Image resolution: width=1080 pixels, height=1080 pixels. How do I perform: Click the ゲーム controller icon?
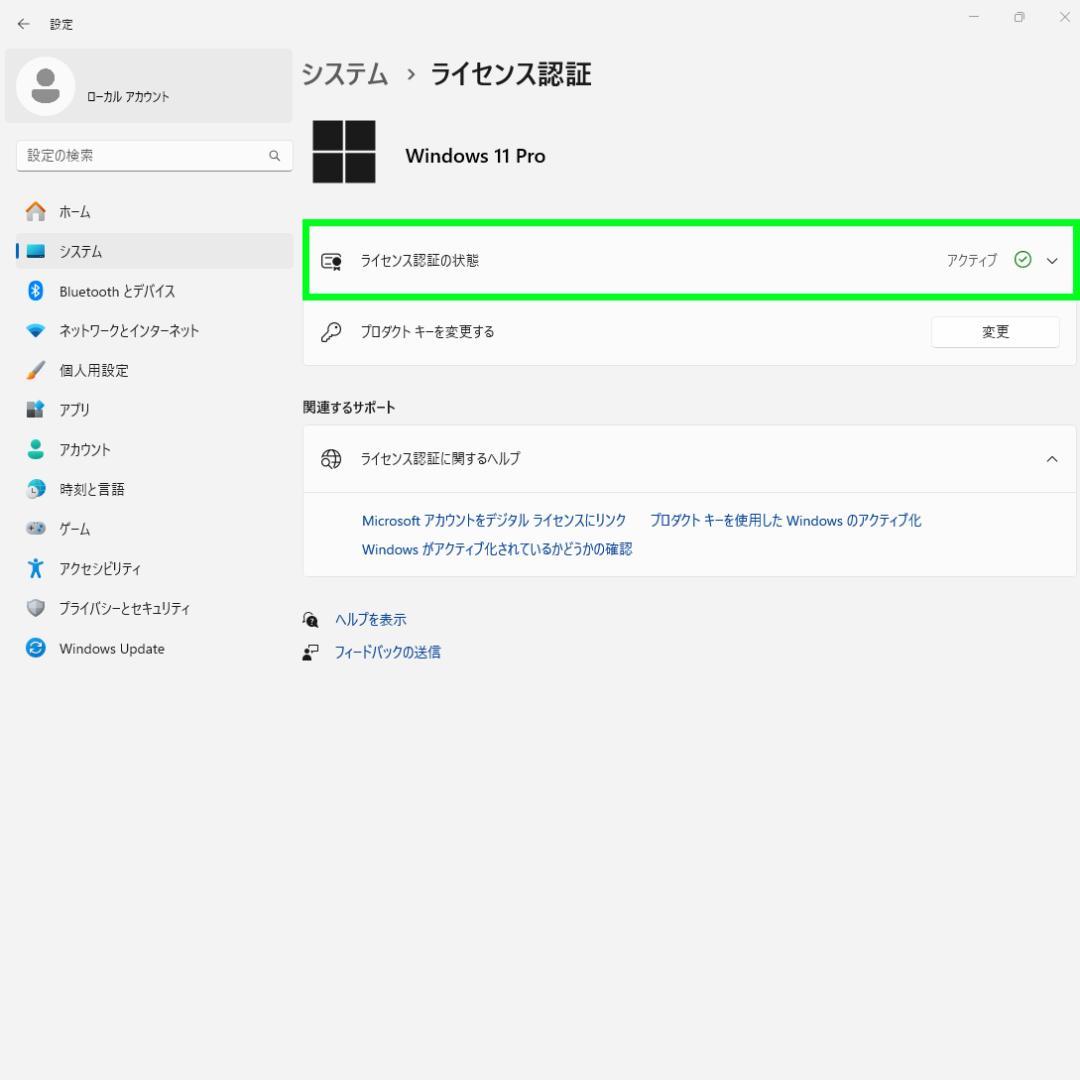tap(36, 528)
